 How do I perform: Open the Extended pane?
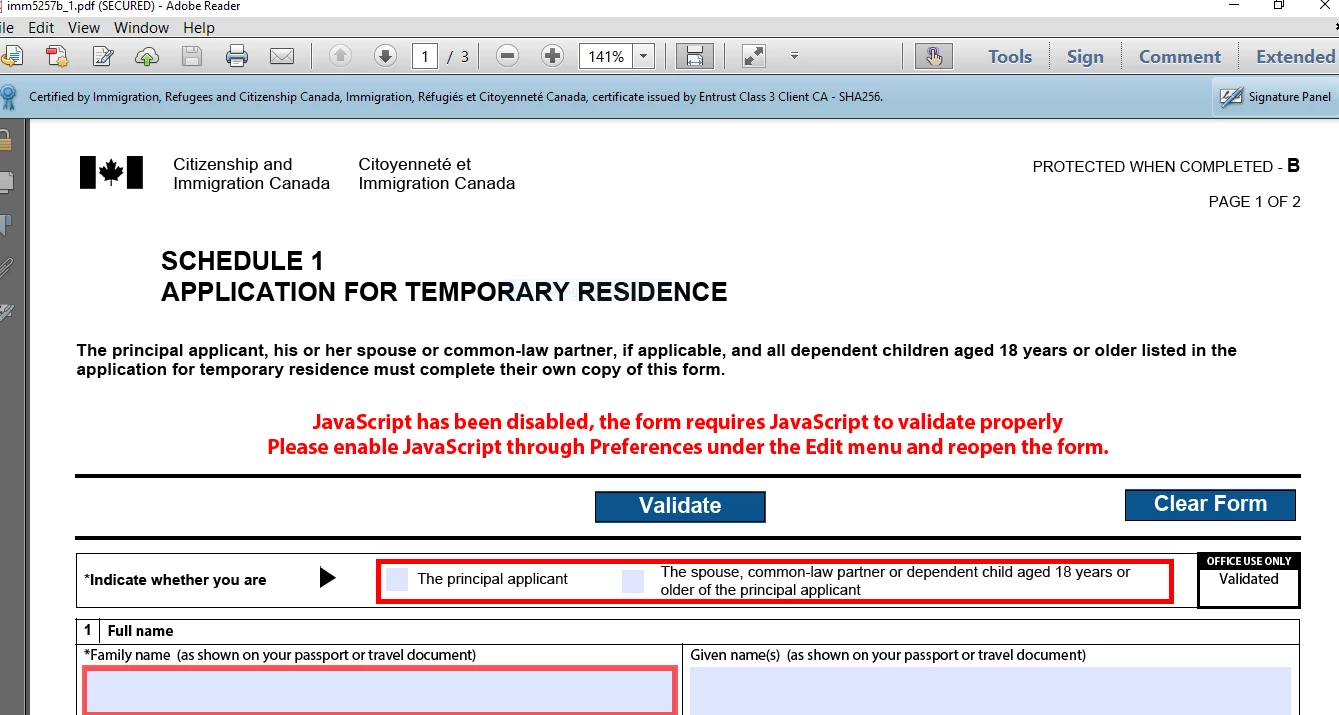pos(1295,56)
